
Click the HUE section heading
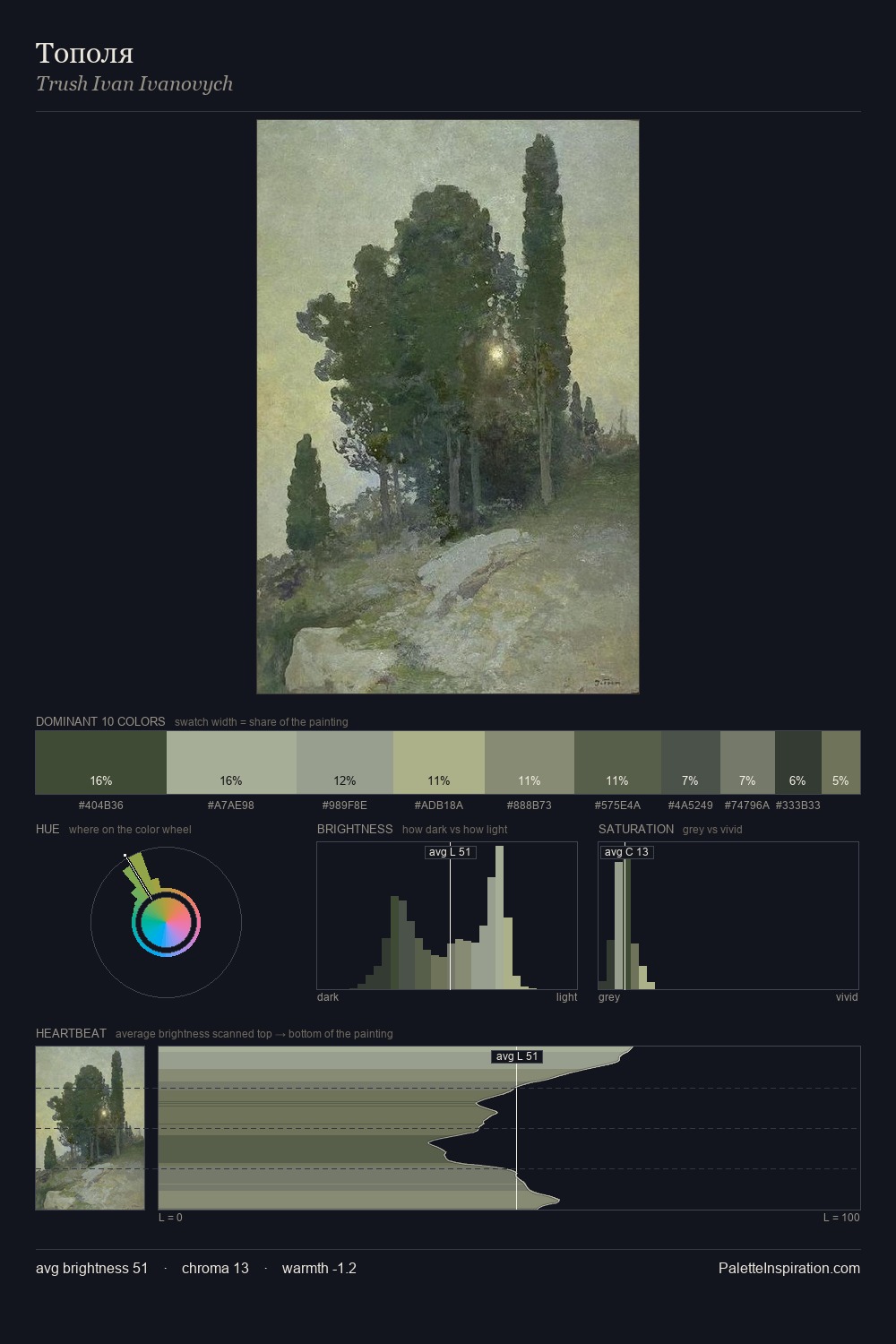point(47,829)
